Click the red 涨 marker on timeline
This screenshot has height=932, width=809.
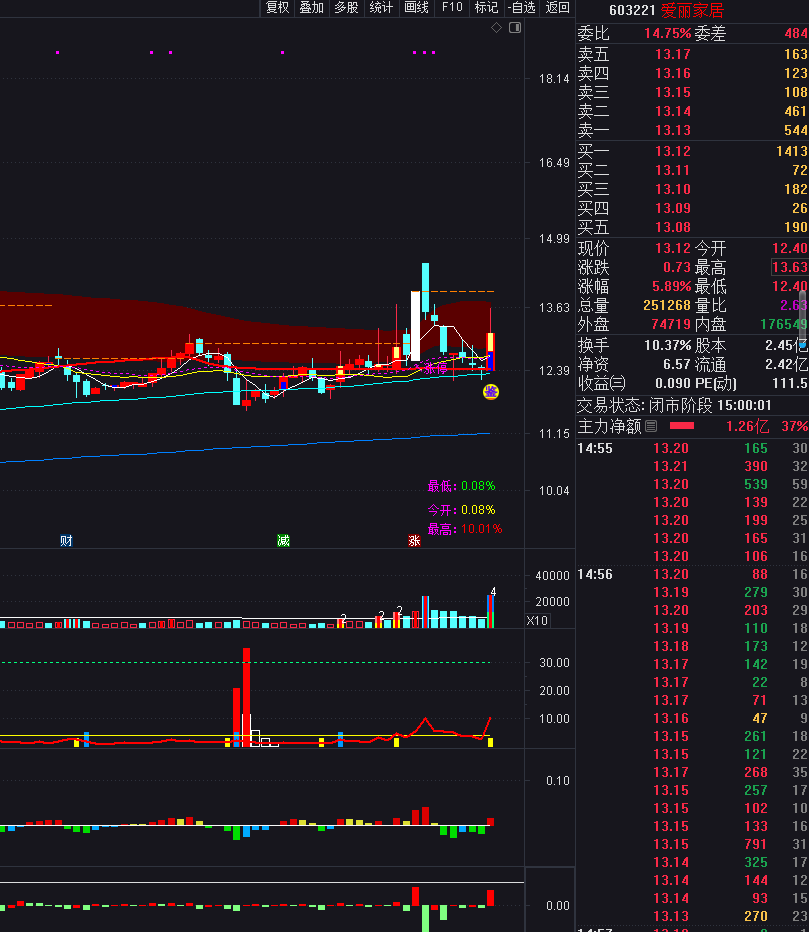click(x=413, y=541)
